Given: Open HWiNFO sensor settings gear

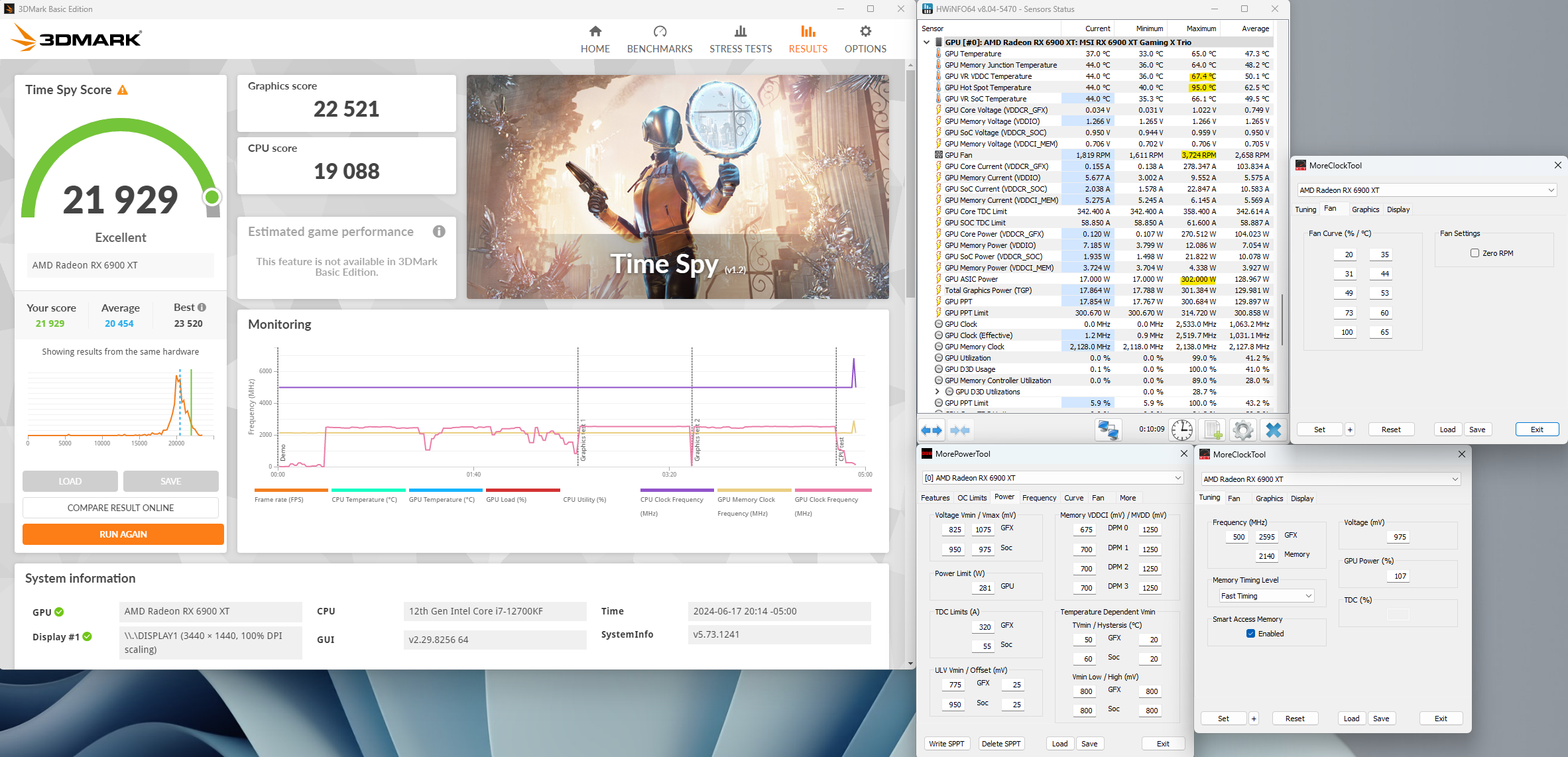Looking at the screenshot, I should [x=1243, y=430].
